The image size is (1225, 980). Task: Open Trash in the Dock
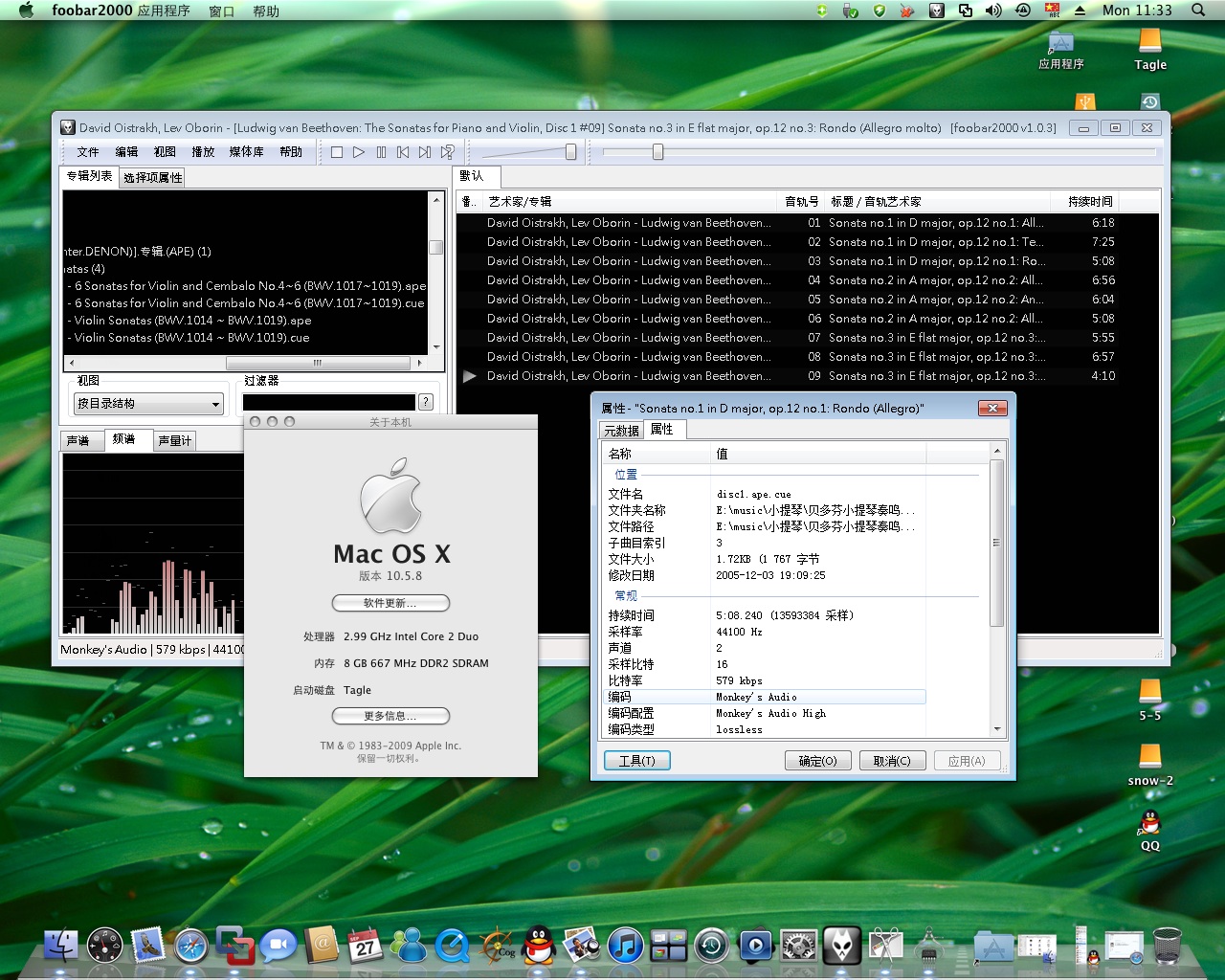click(x=1167, y=946)
